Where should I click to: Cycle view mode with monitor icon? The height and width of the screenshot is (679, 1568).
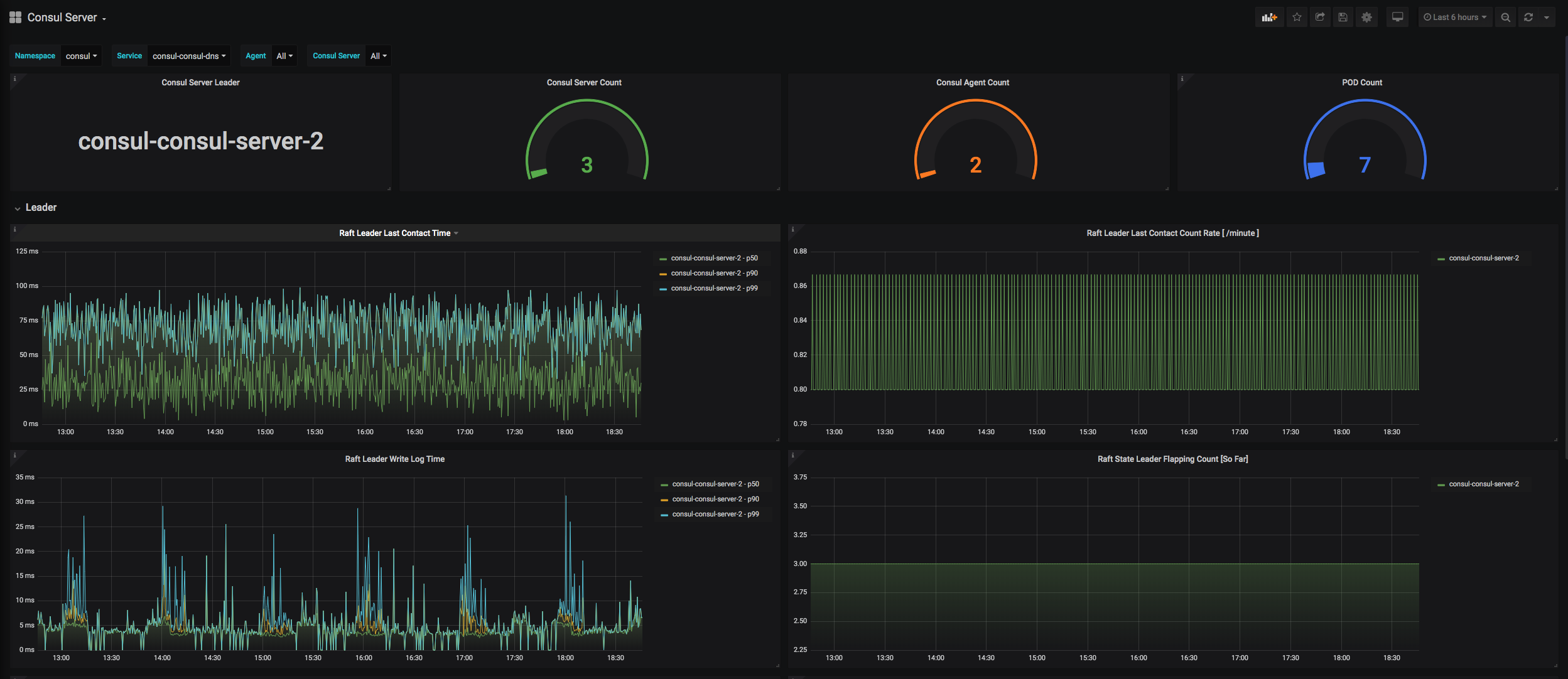click(1397, 18)
